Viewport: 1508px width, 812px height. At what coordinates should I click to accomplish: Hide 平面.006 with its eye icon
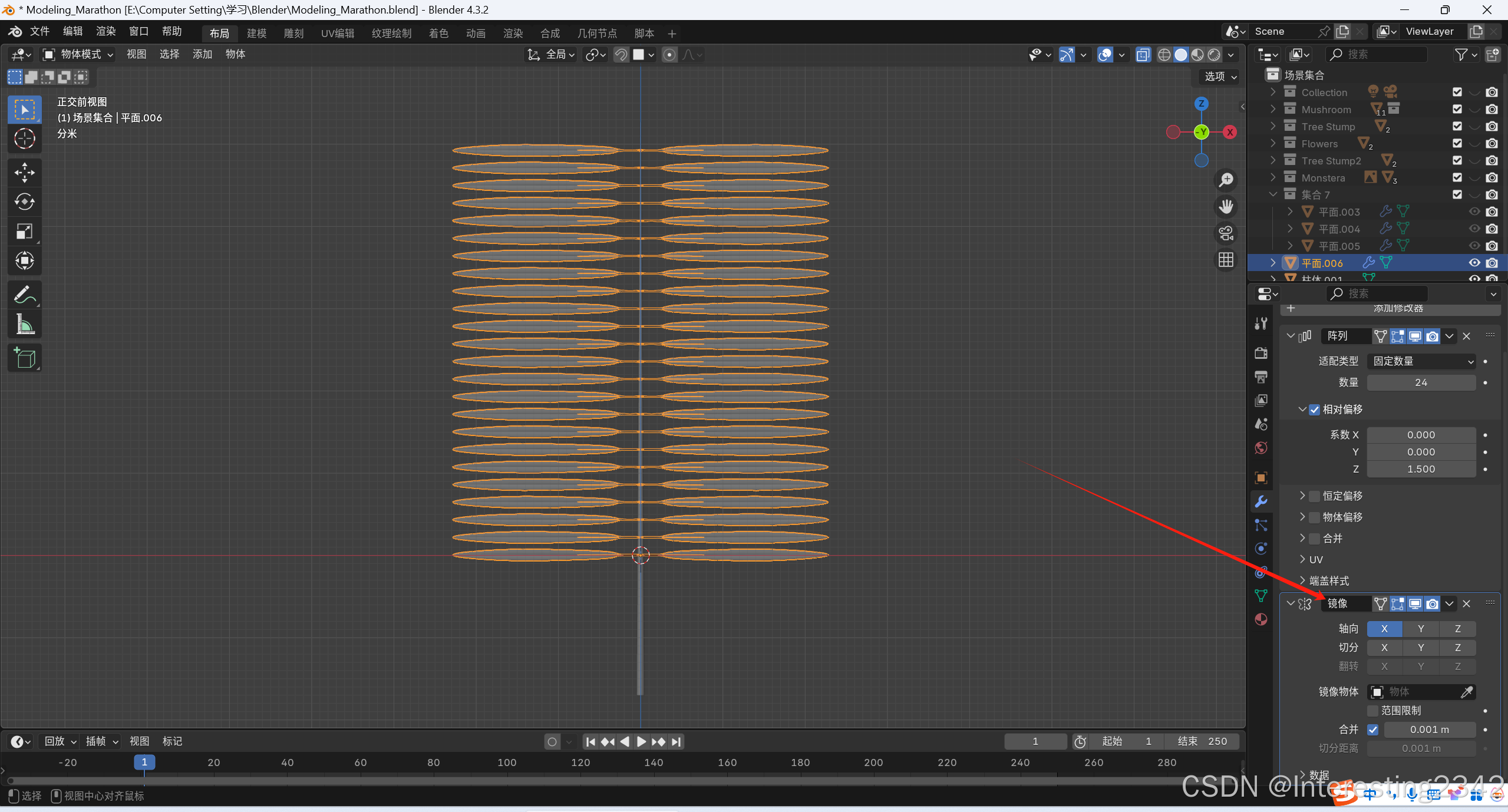1474,263
